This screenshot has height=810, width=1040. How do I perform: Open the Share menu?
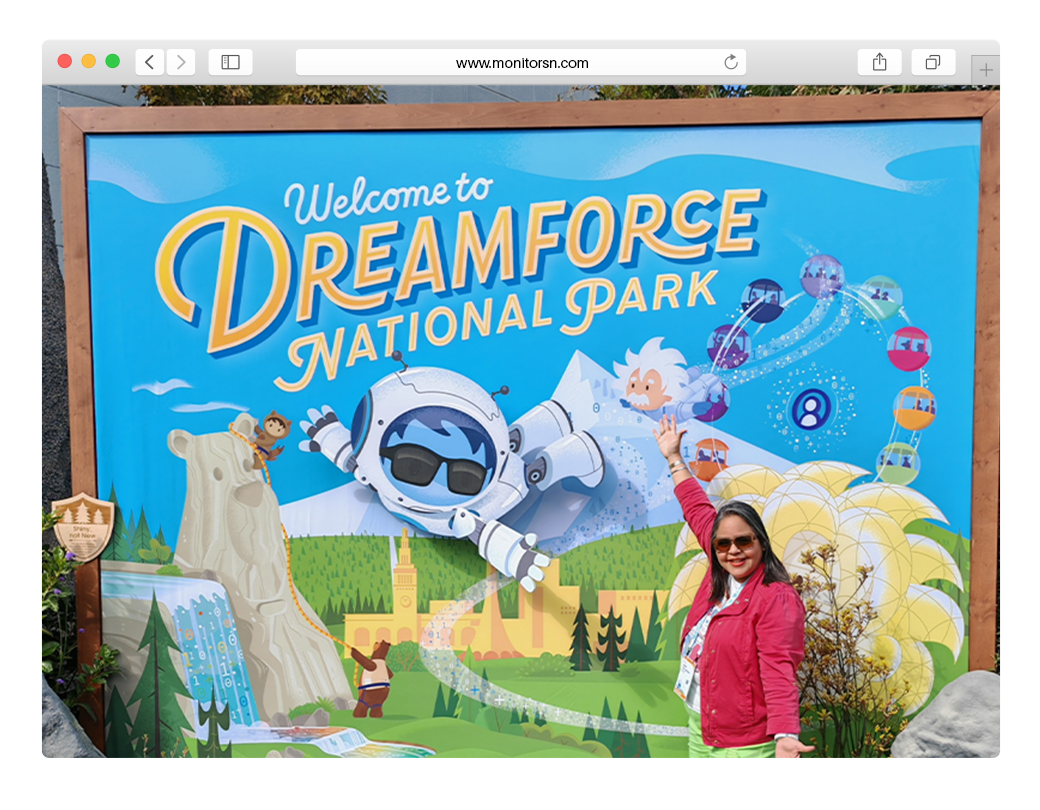tap(879, 62)
